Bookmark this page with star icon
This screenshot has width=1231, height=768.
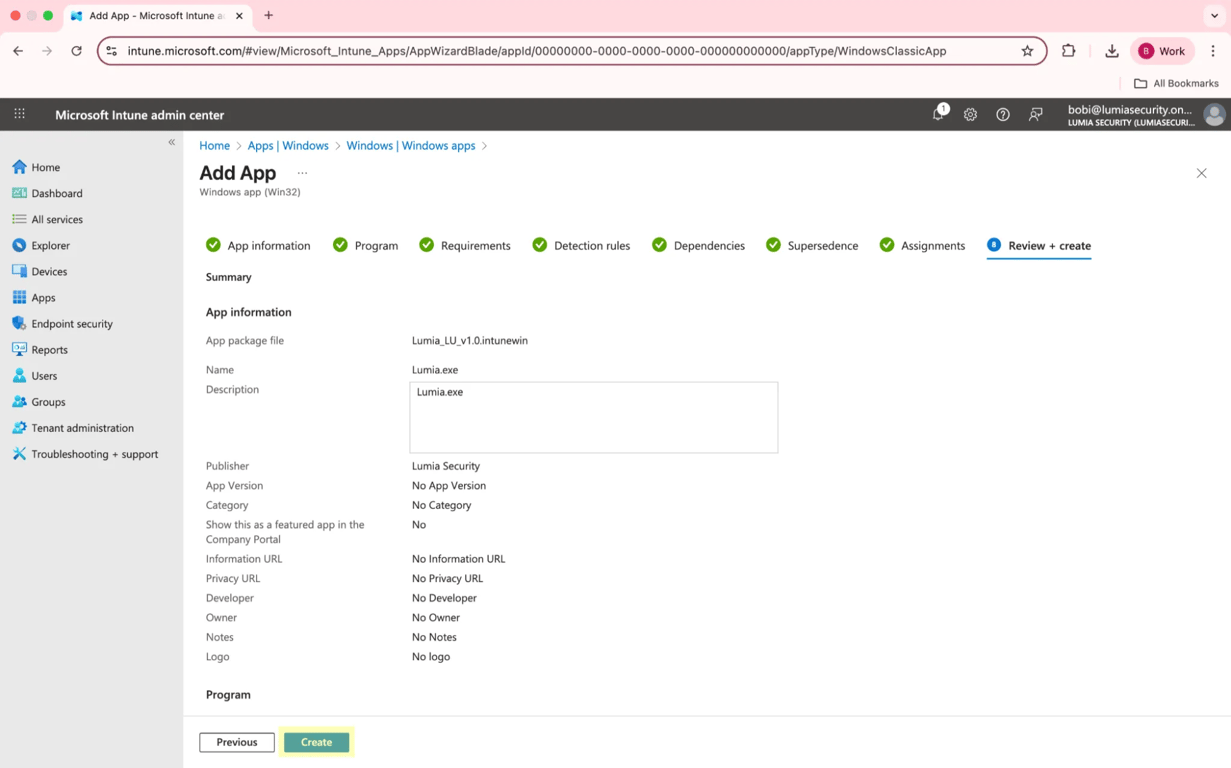(x=1027, y=51)
